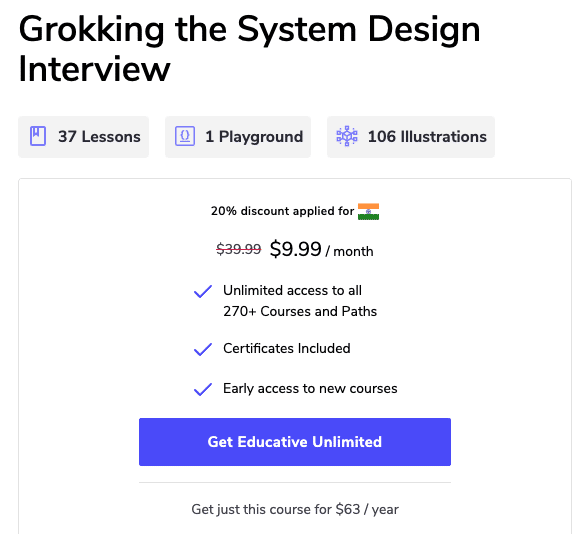The height and width of the screenshot is (534, 574).
Task: Click the 20% discount applied text
Action: click(x=282, y=211)
